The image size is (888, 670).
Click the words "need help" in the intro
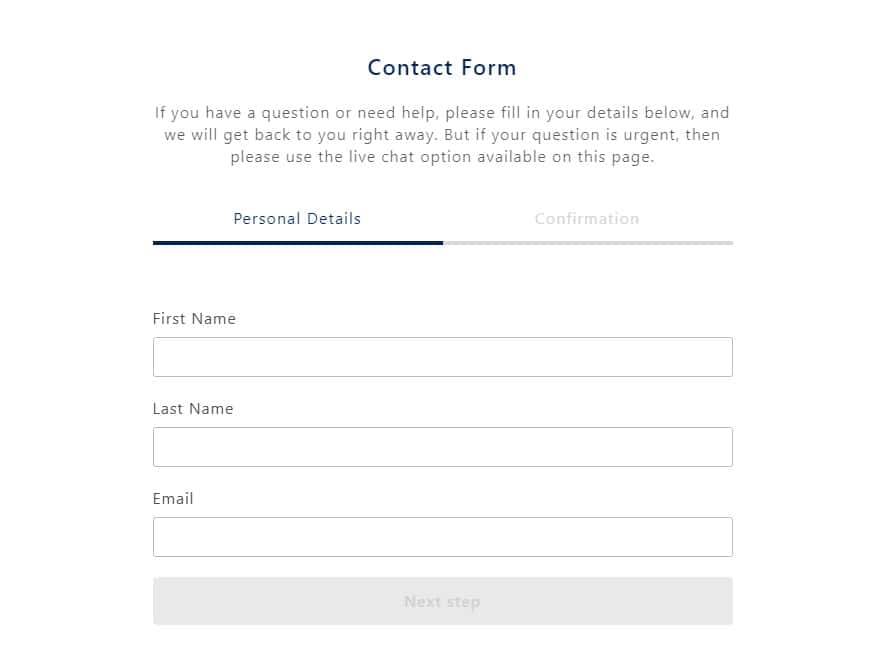[x=399, y=113]
